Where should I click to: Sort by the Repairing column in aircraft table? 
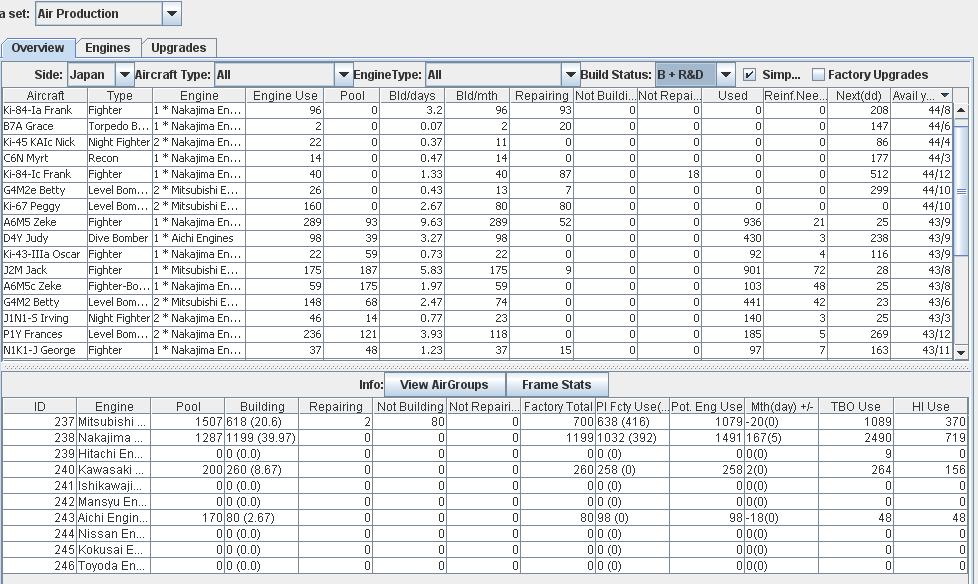click(541, 95)
